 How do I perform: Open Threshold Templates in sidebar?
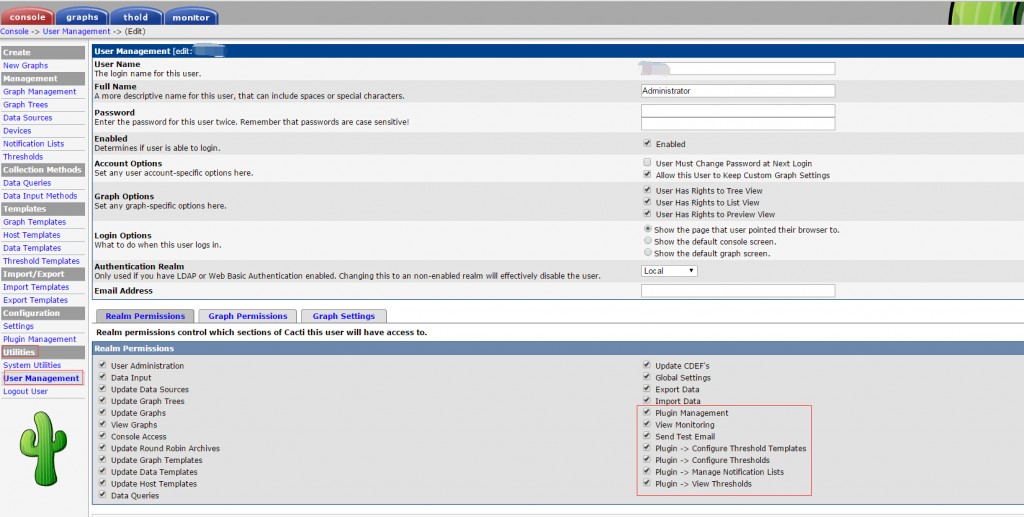pyautogui.click(x=41, y=261)
